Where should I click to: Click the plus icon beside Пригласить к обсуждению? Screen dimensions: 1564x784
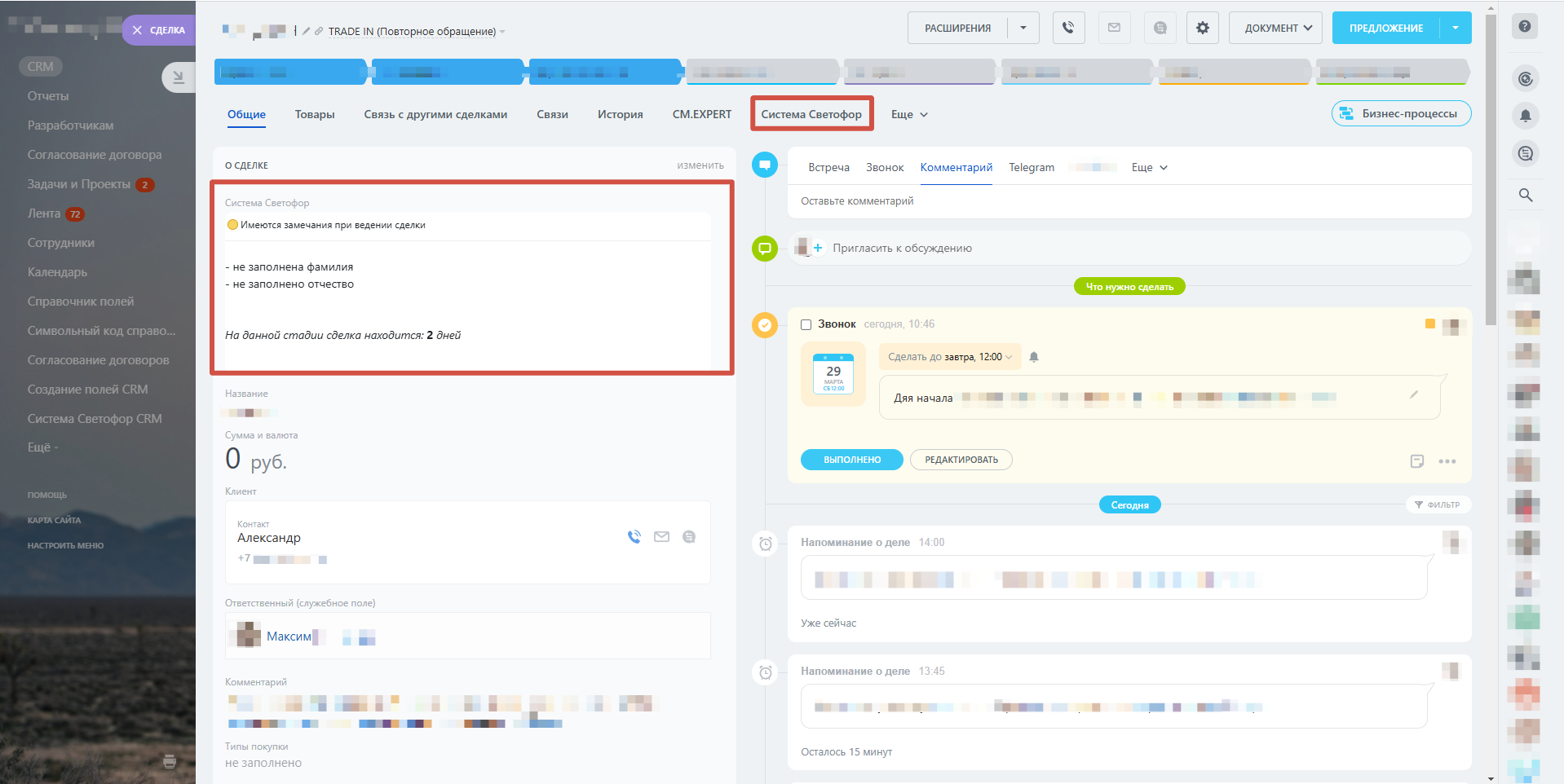coord(818,248)
